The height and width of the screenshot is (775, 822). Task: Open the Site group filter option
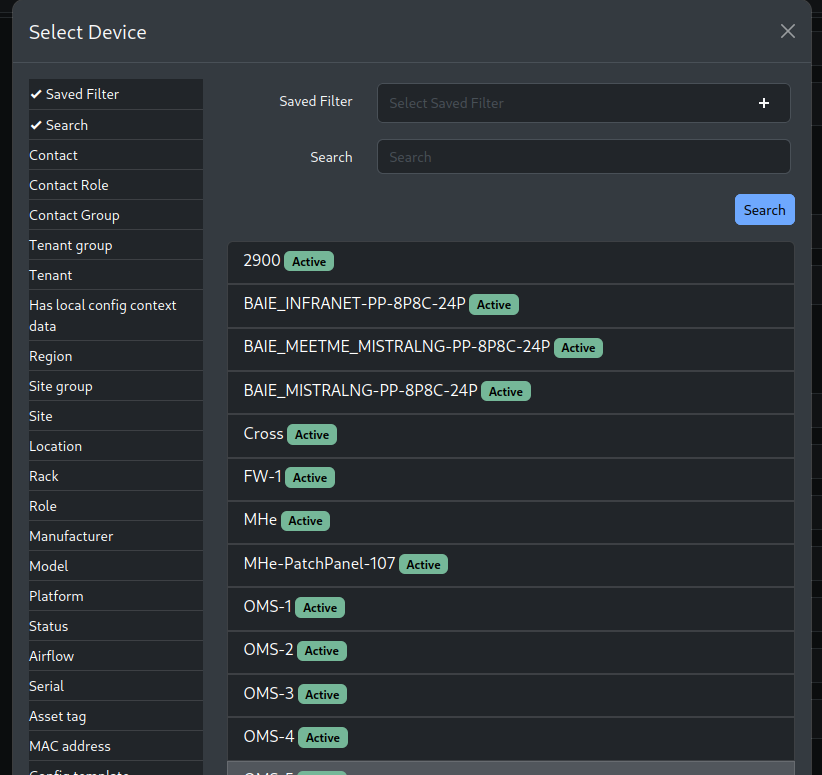point(60,386)
